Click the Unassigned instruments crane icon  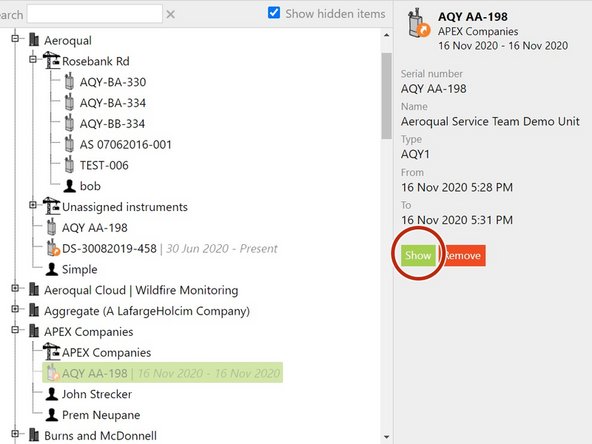[51, 206]
